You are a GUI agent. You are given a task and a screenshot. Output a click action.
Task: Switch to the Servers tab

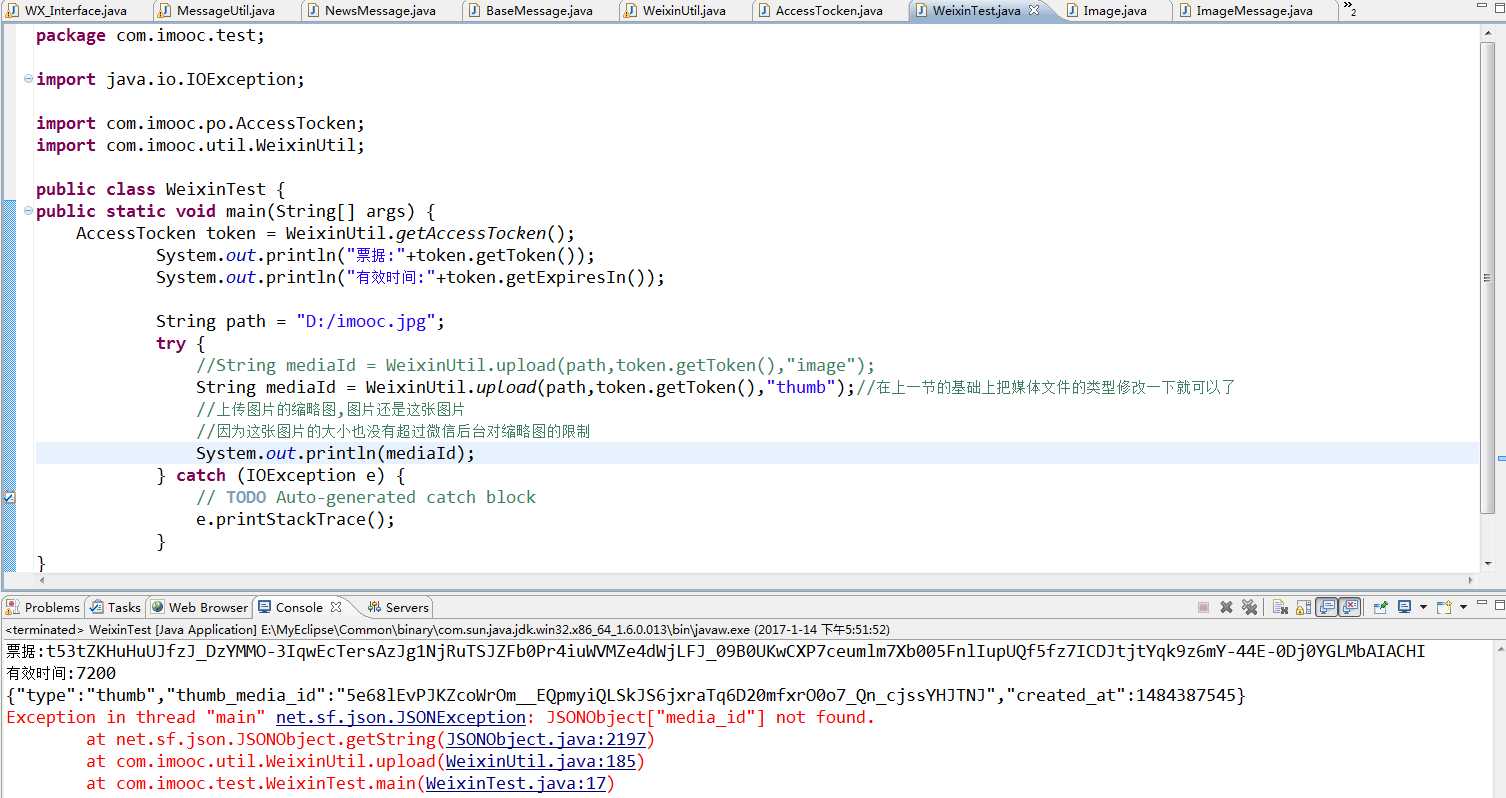(x=397, y=607)
